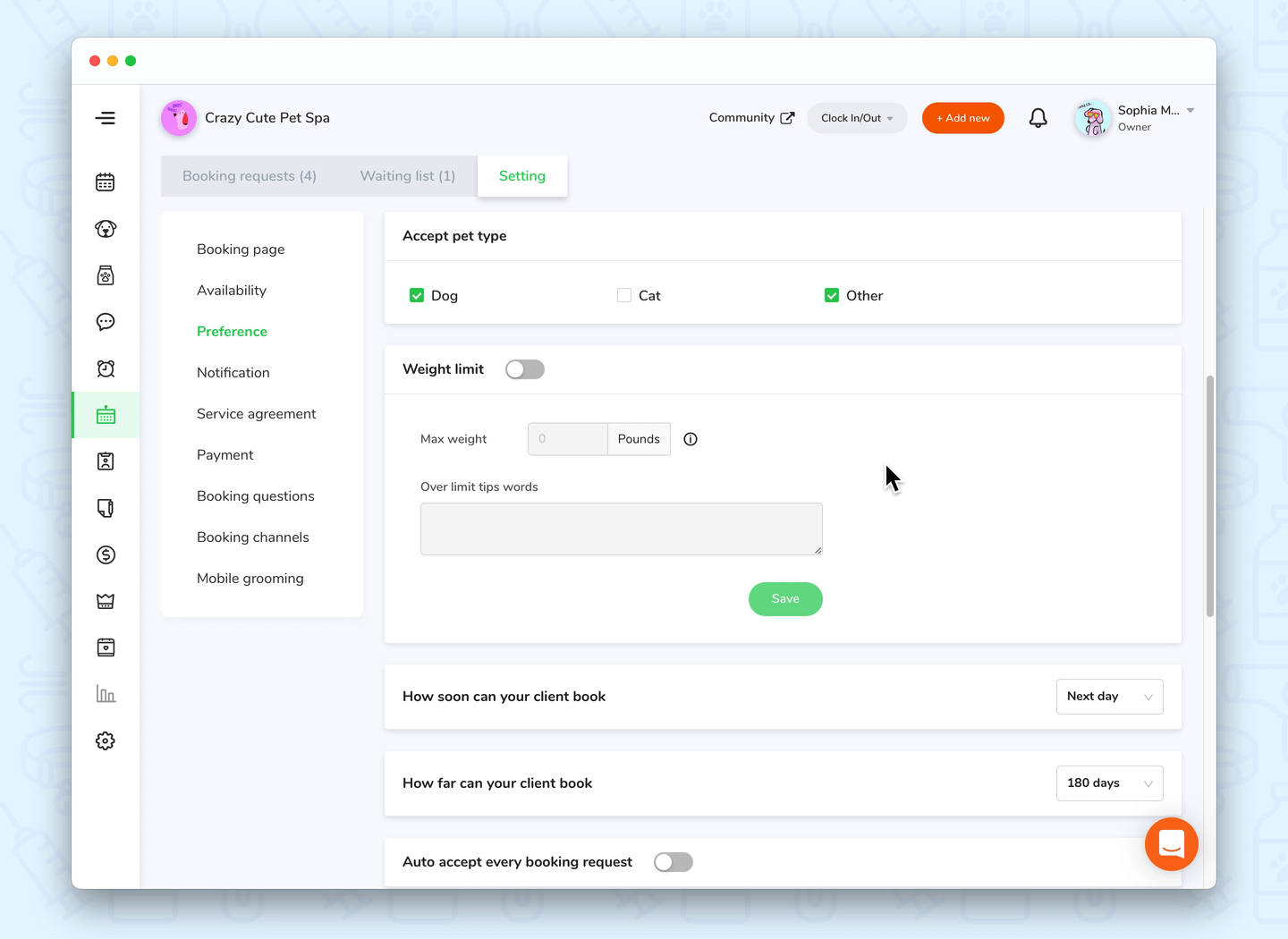Click the Pounds unit label
The height and width of the screenshot is (939, 1288).
click(x=639, y=439)
